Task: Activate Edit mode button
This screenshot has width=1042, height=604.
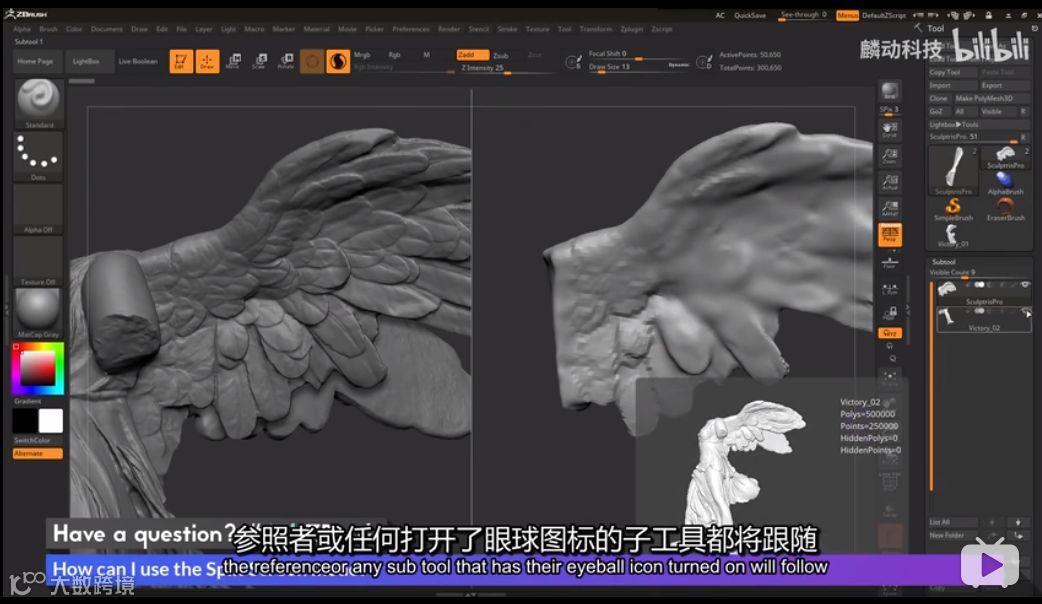Action: pyautogui.click(x=181, y=61)
